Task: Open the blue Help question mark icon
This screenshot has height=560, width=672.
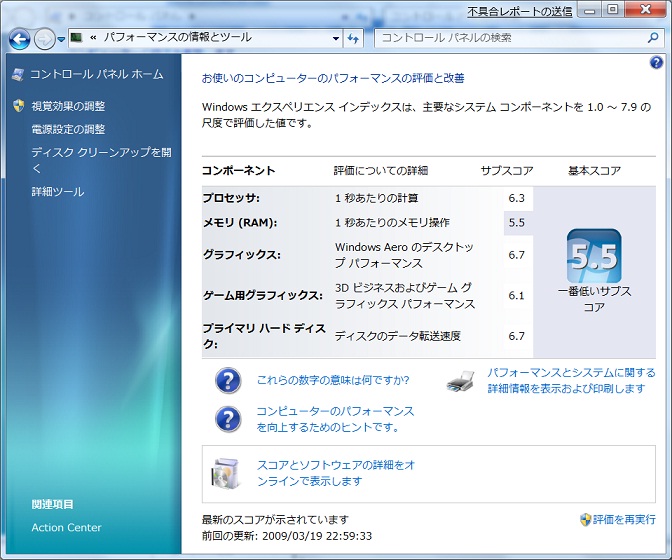Action: [656, 62]
